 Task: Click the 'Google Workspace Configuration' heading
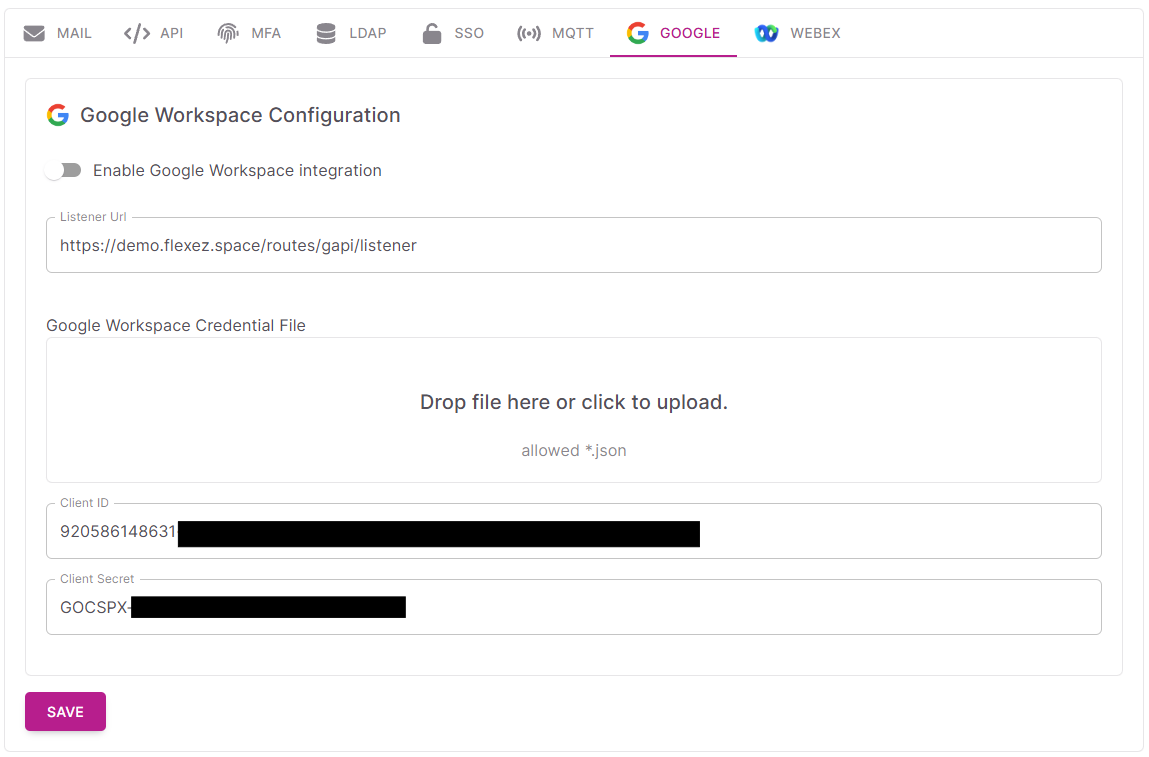click(x=240, y=115)
